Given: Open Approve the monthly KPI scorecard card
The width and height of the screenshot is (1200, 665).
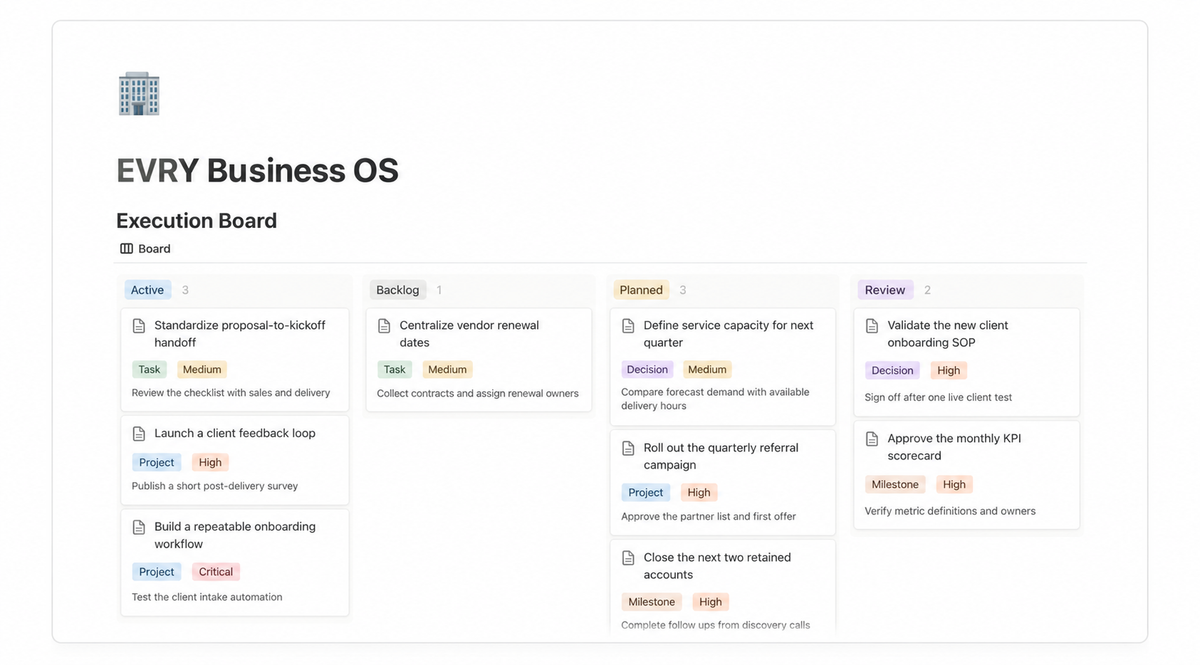Looking at the screenshot, I should pyautogui.click(x=967, y=475).
